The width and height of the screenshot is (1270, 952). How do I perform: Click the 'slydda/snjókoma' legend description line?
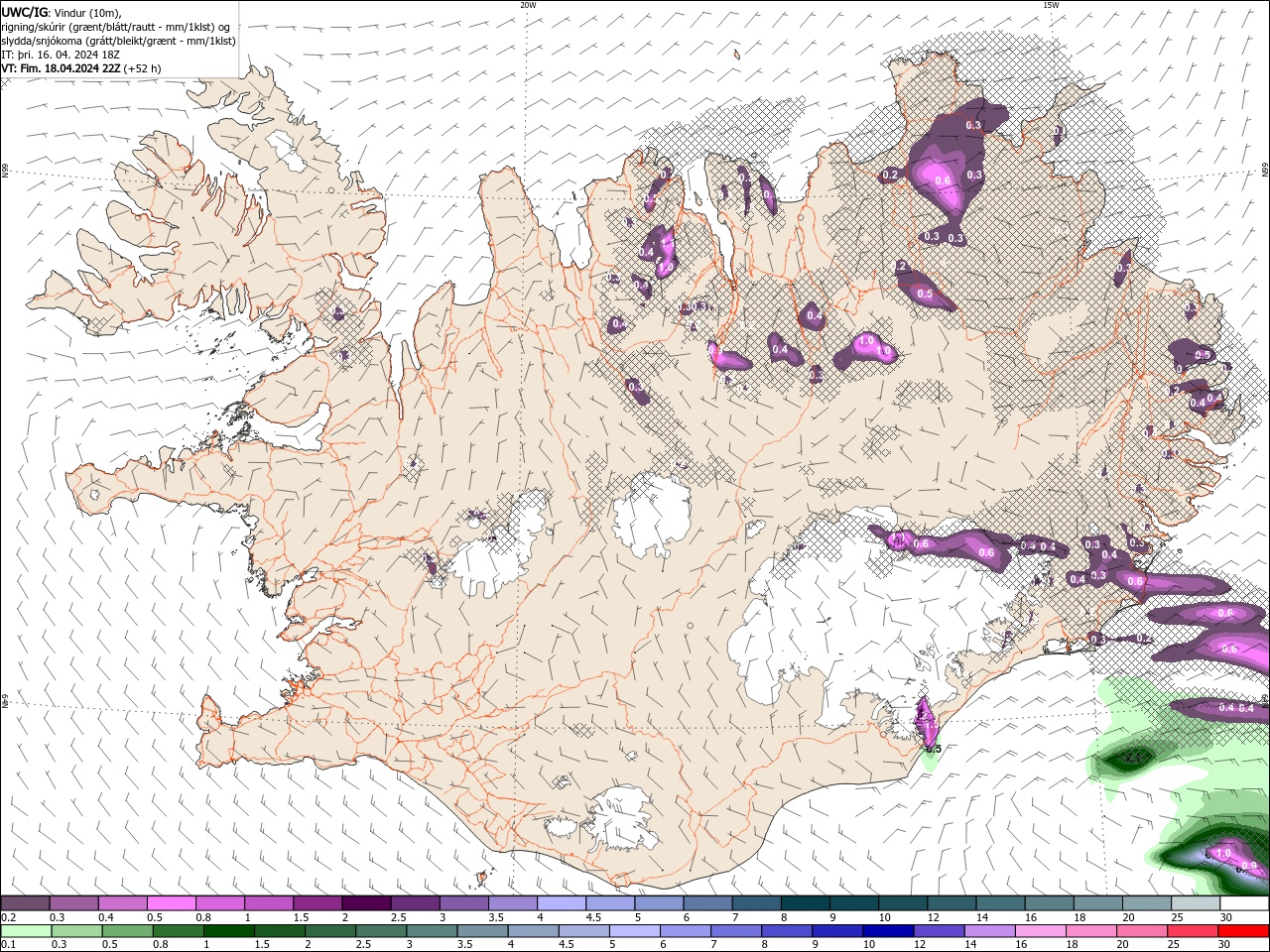(118, 41)
